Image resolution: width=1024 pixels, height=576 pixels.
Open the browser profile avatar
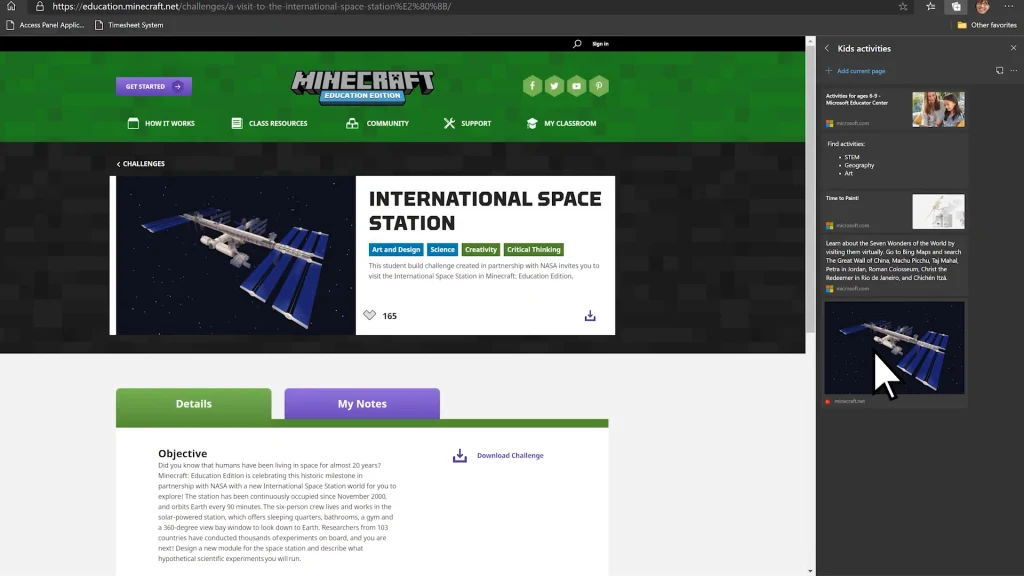(x=983, y=7)
